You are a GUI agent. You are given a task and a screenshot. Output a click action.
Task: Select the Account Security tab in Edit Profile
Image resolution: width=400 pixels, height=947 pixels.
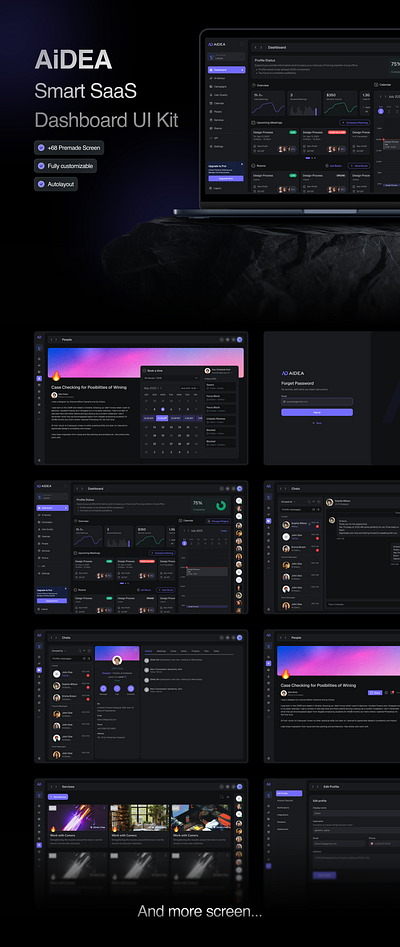coord(286,800)
